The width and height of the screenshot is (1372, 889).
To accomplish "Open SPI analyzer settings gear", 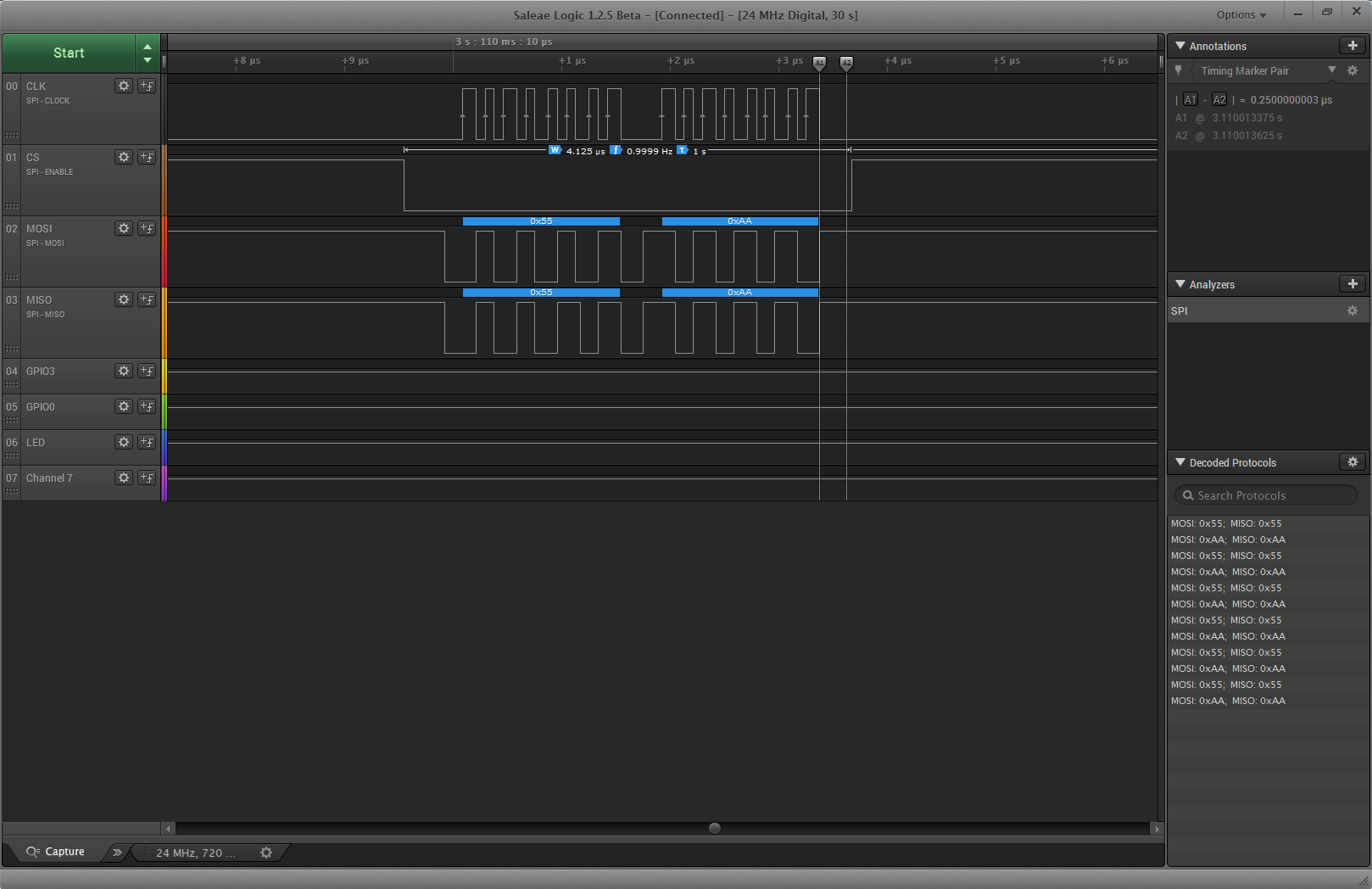I will [1352, 310].
